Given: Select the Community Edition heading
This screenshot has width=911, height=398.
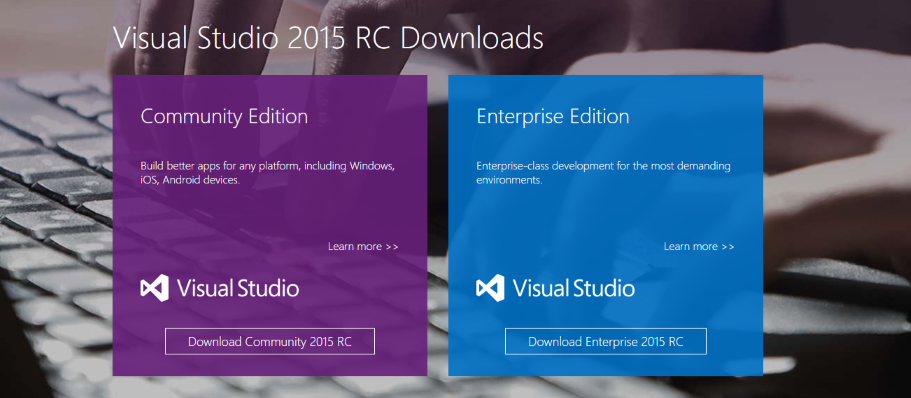Looking at the screenshot, I should (224, 117).
